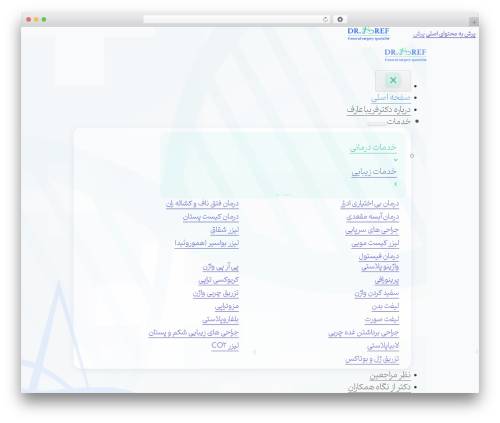Screen dimensions: 500x423
Task: Toggle the submenu button next to 'خدمات'
Action: (377, 124)
